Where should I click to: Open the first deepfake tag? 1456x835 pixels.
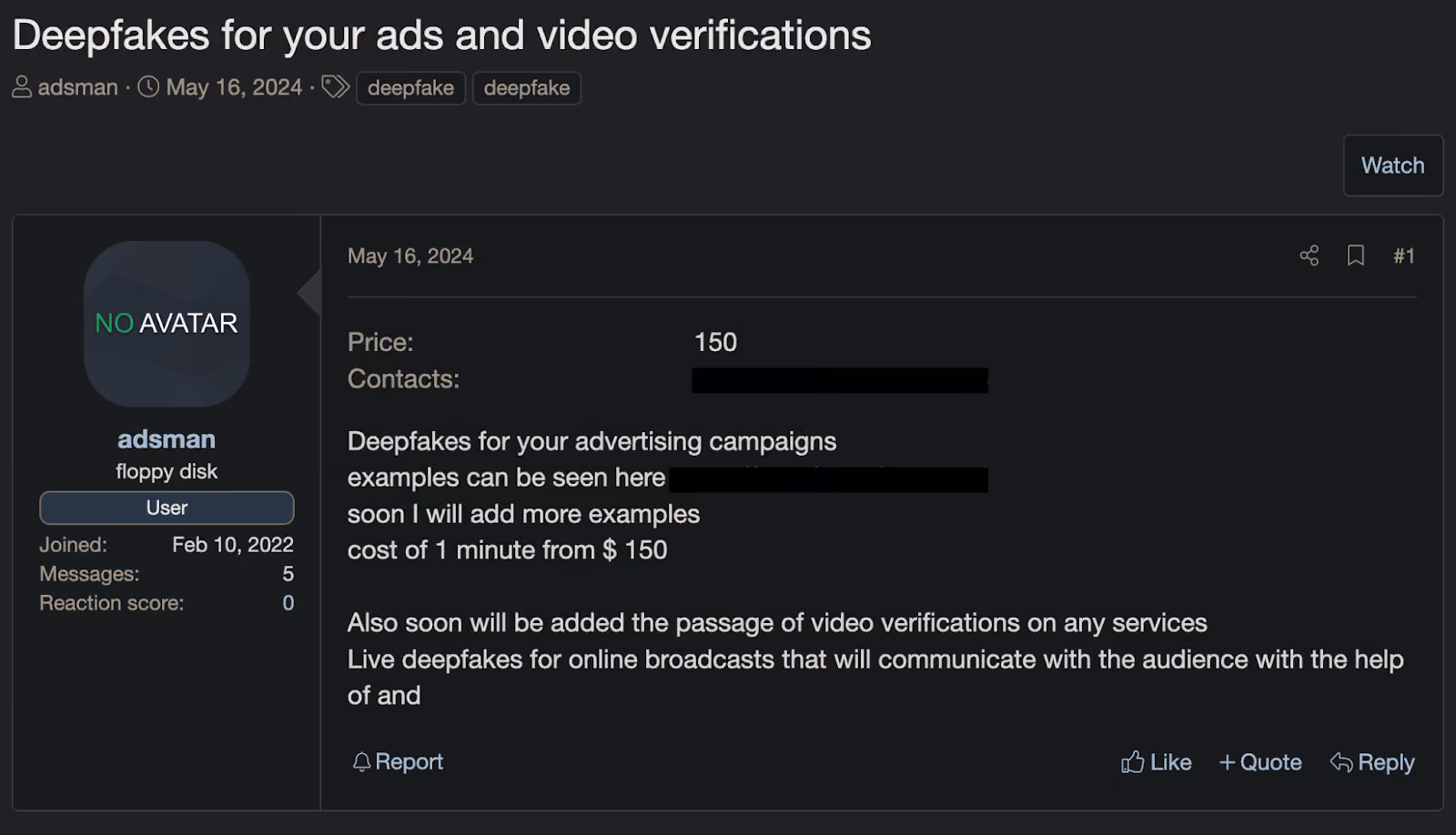click(410, 88)
